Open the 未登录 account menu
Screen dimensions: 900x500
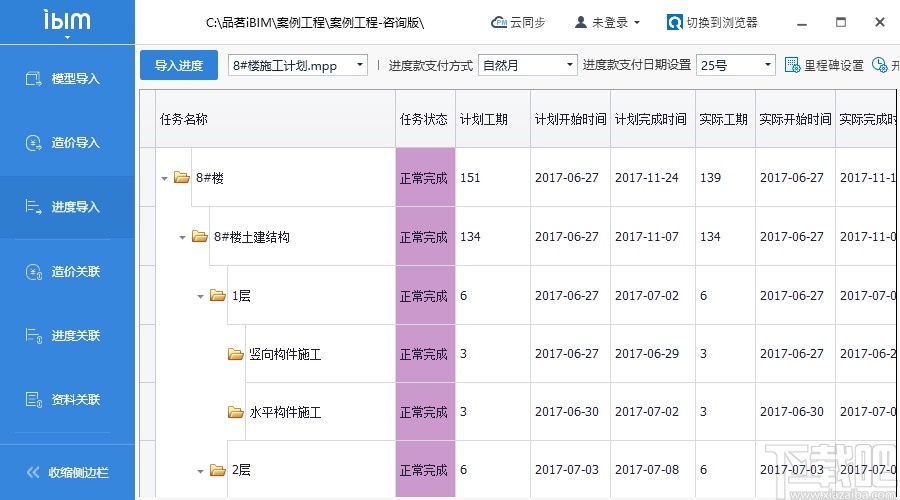click(608, 22)
